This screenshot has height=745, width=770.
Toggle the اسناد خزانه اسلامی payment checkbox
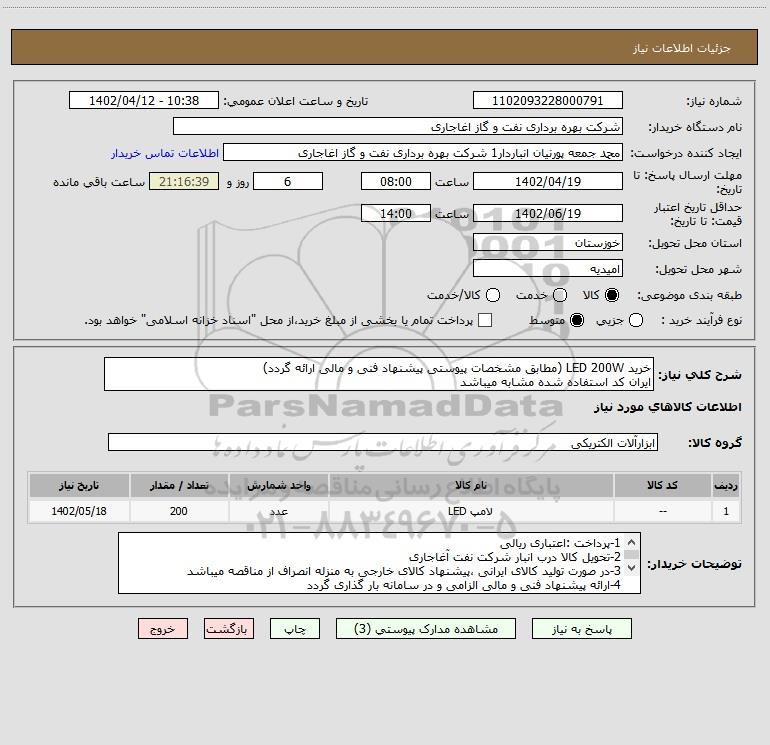tap(485, 320)
